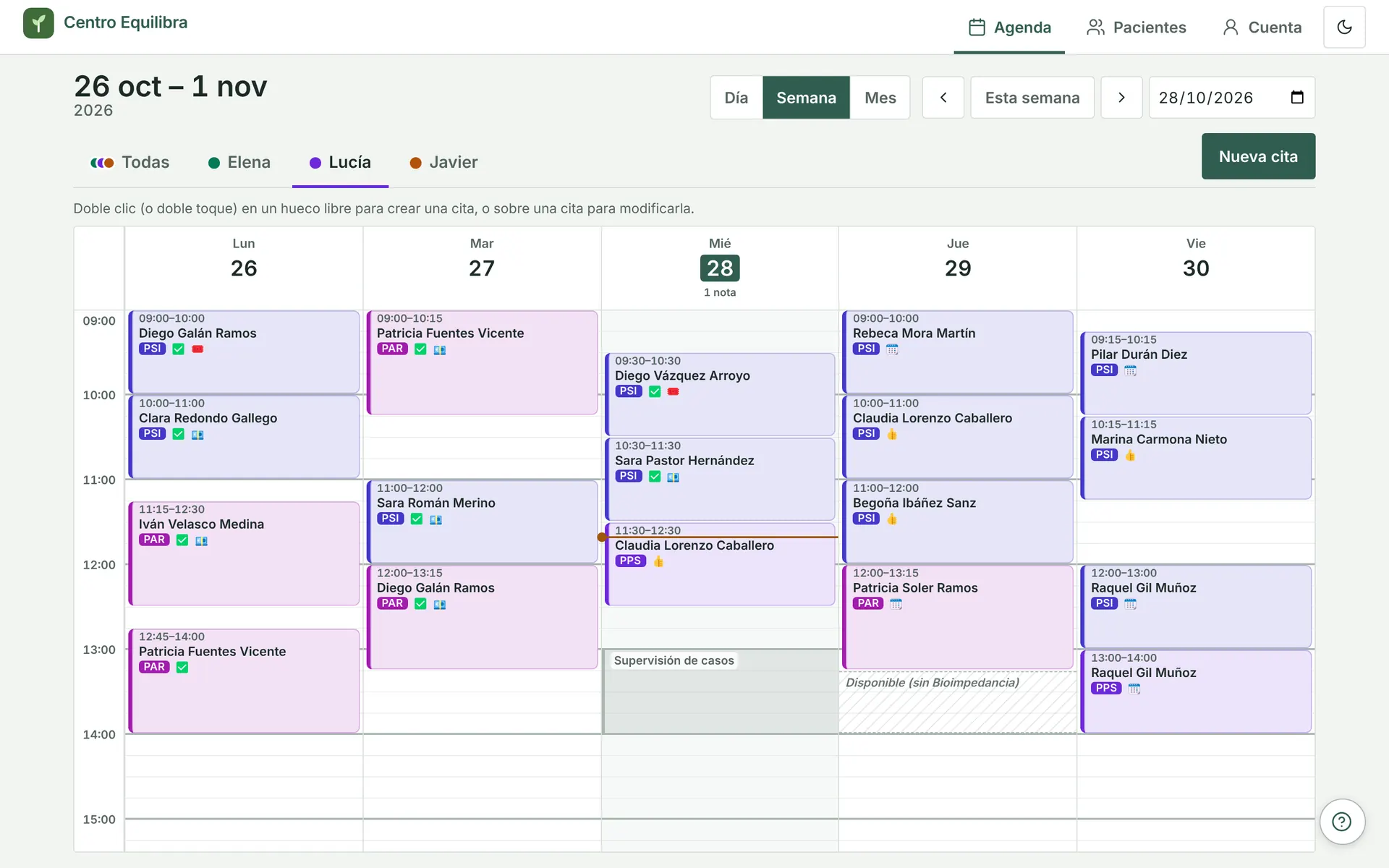The width and height of the screenshot is (1389, 868).
Task: Open the 1 nota link under day 28
Action: coord(720,292)
